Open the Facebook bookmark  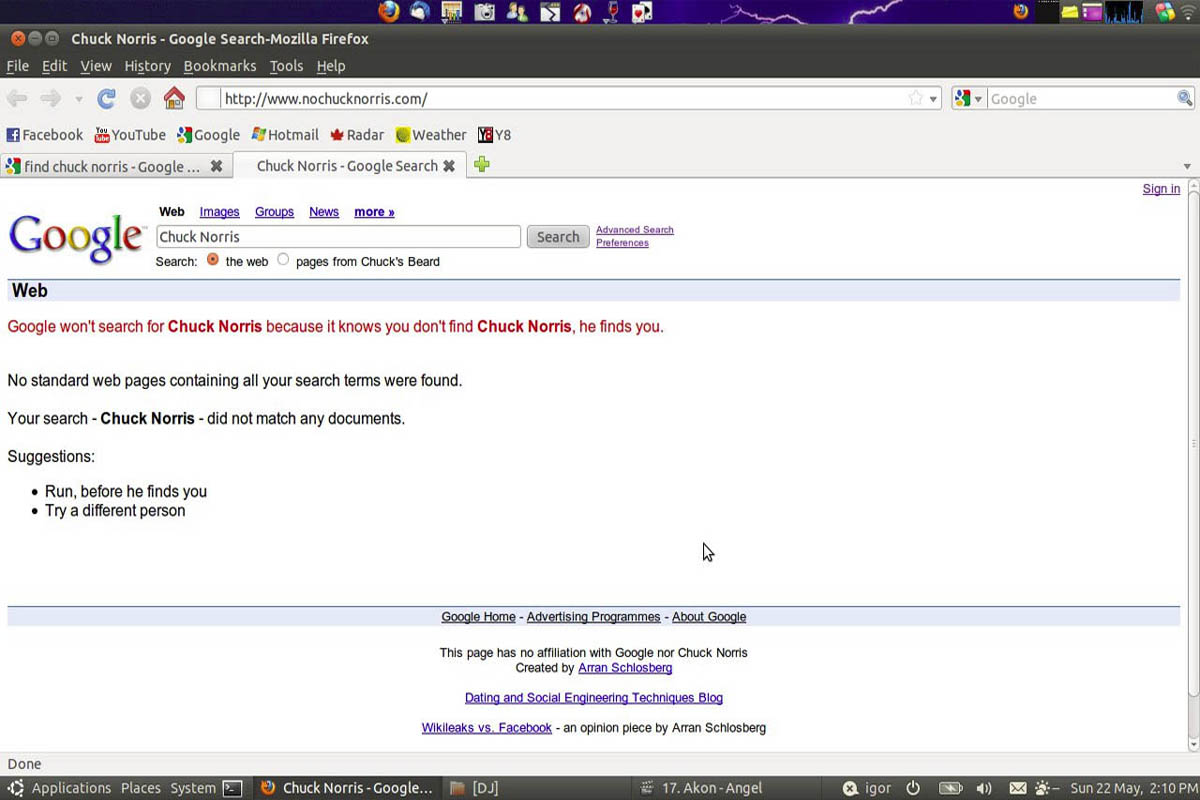pos(45,135)
